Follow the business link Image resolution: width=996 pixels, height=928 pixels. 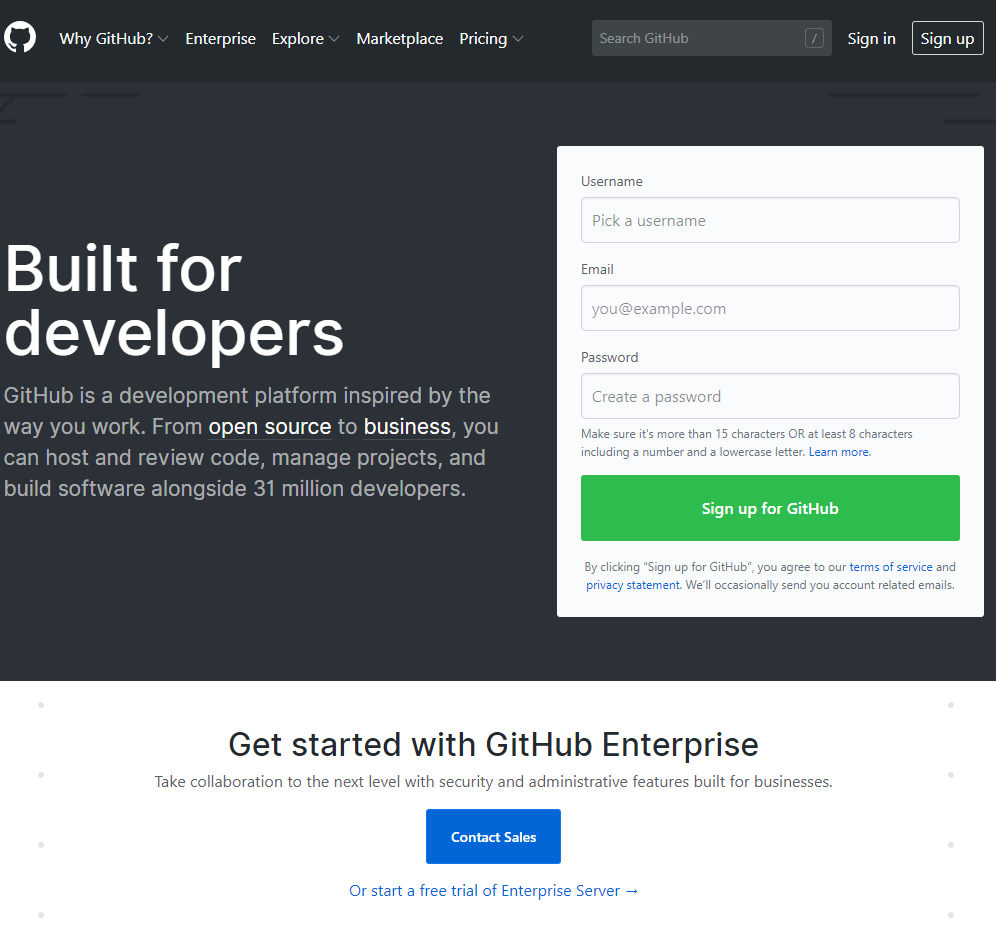pyautogui.click(x=407, y=427)
